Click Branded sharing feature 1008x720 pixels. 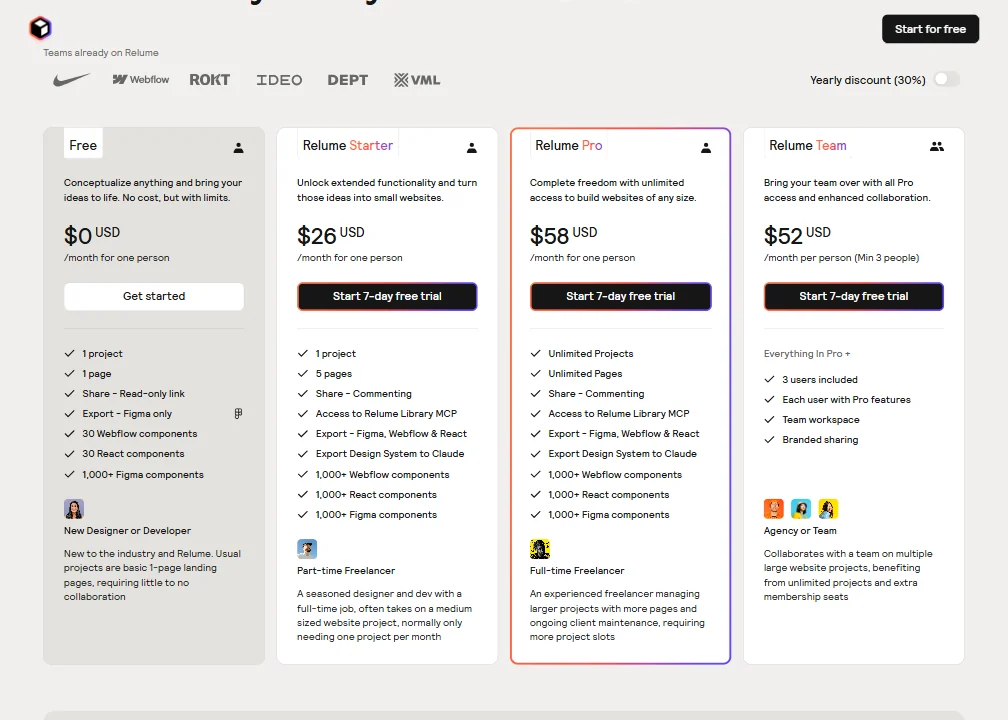pos(820,440)
